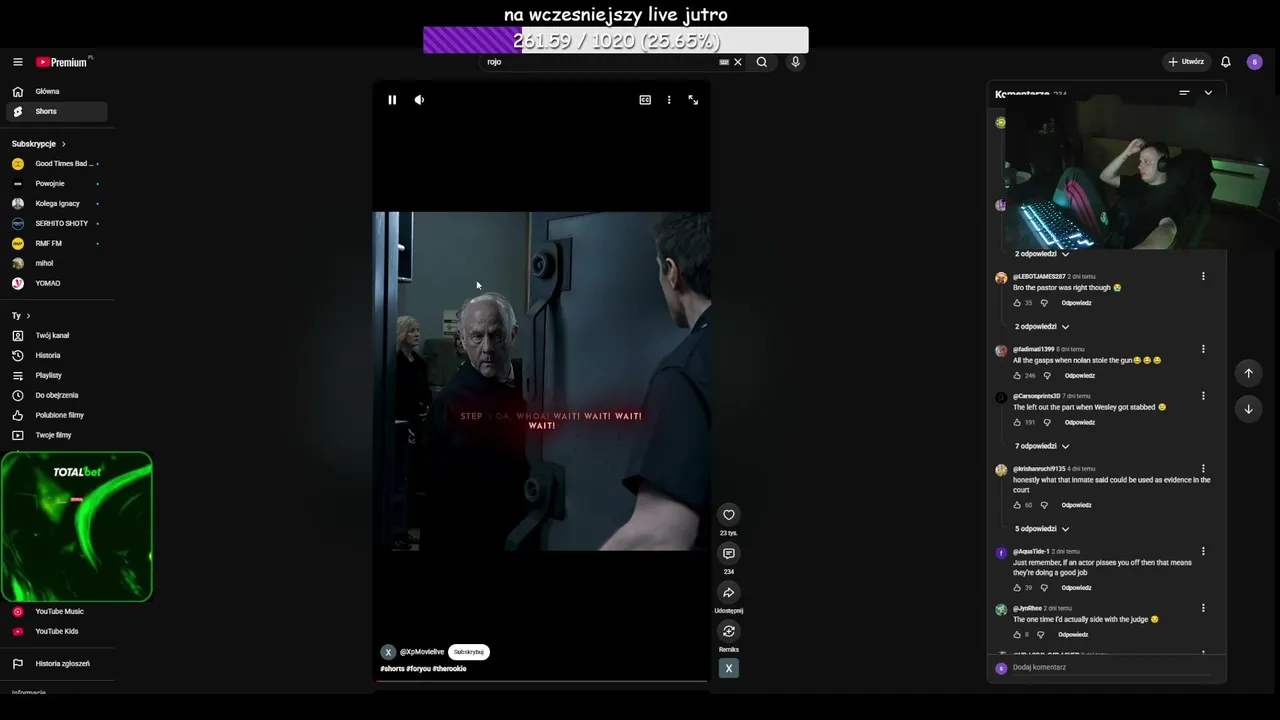Expand 5 odpowiedzi replies thread

tap(1042, 529)
